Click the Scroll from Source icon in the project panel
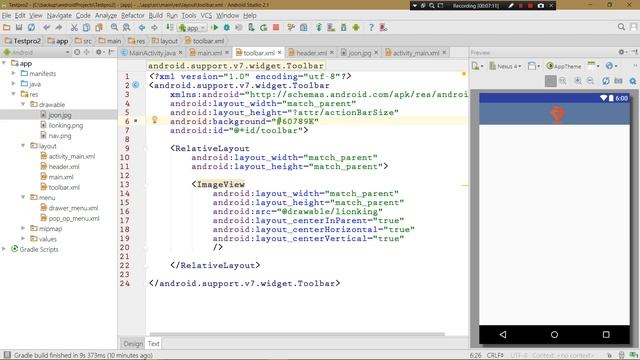Screen dimensions: 640x360 [77, 52]
